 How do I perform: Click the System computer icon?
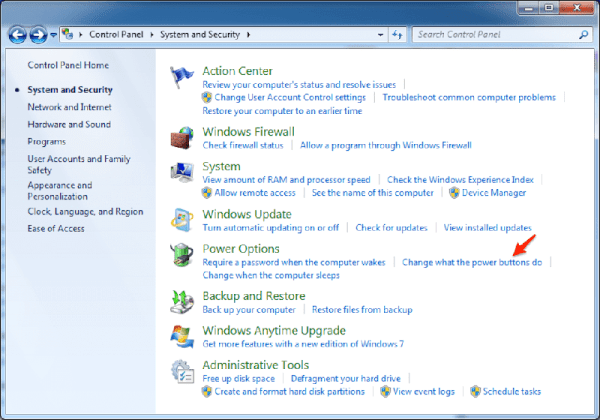[x=183, y=173]
